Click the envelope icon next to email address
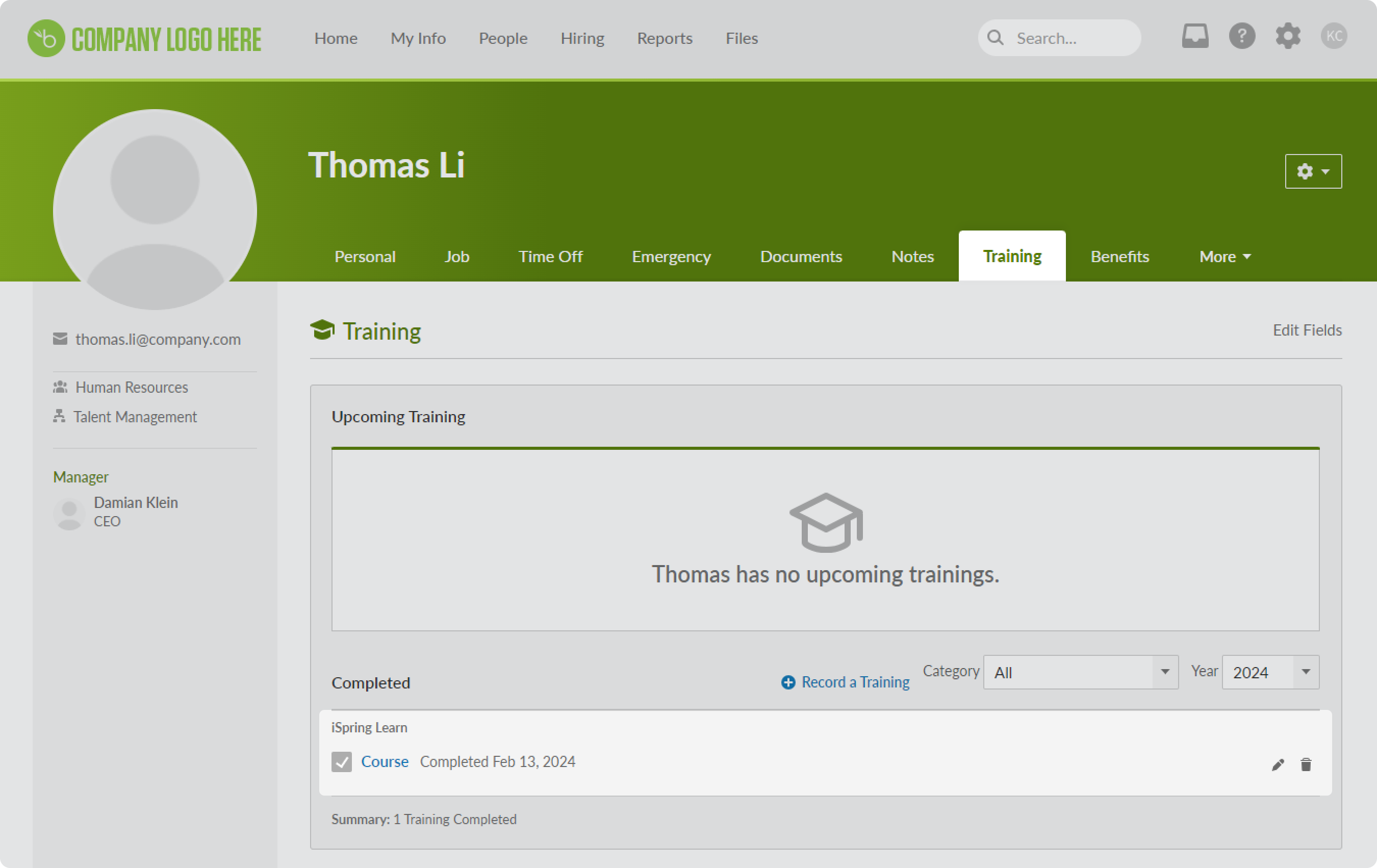Image resolution: width=1377 pixels, height=868 pixels. [x=60, y=339]
